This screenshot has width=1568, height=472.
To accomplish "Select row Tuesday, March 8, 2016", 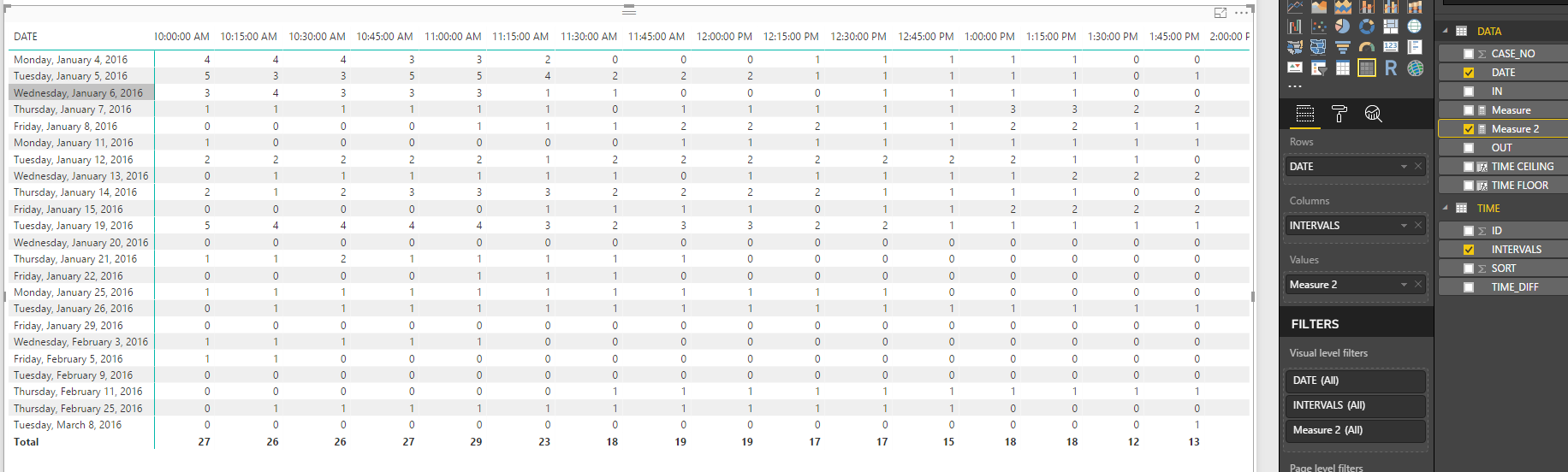I will 68,425.
